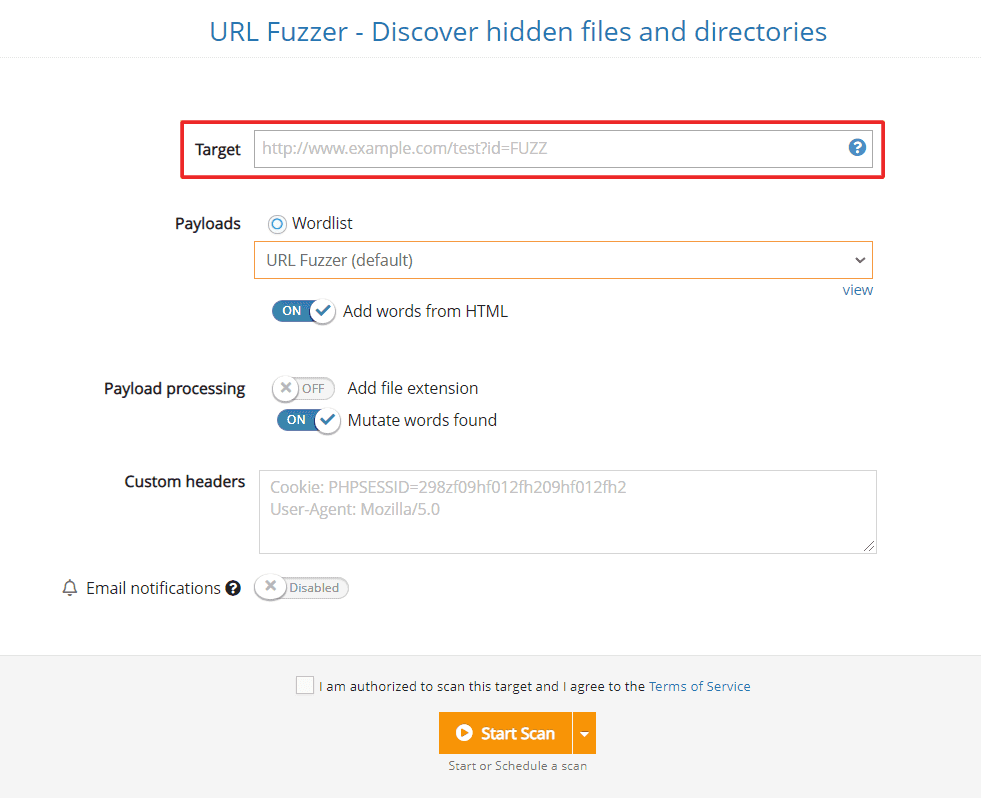Open the dropdown arrow beside Start Scan

[585, 733]
